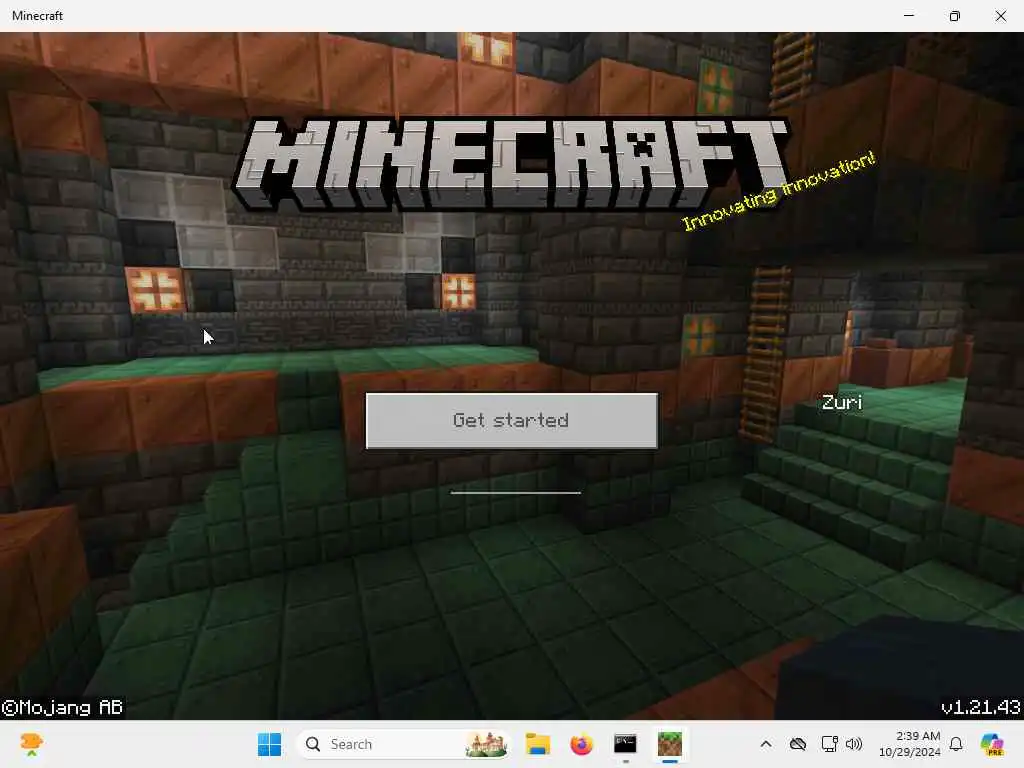The width and height of the screenshot is (1024, 768).
Task: Open the widgets icon on the taskbar
Action: [x=31, y=744]
